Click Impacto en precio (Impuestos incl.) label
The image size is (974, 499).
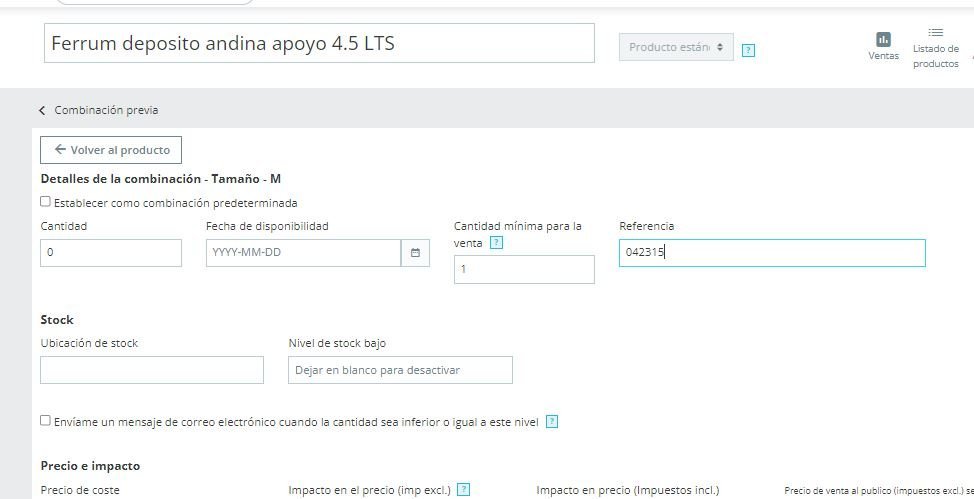(628, 490)
